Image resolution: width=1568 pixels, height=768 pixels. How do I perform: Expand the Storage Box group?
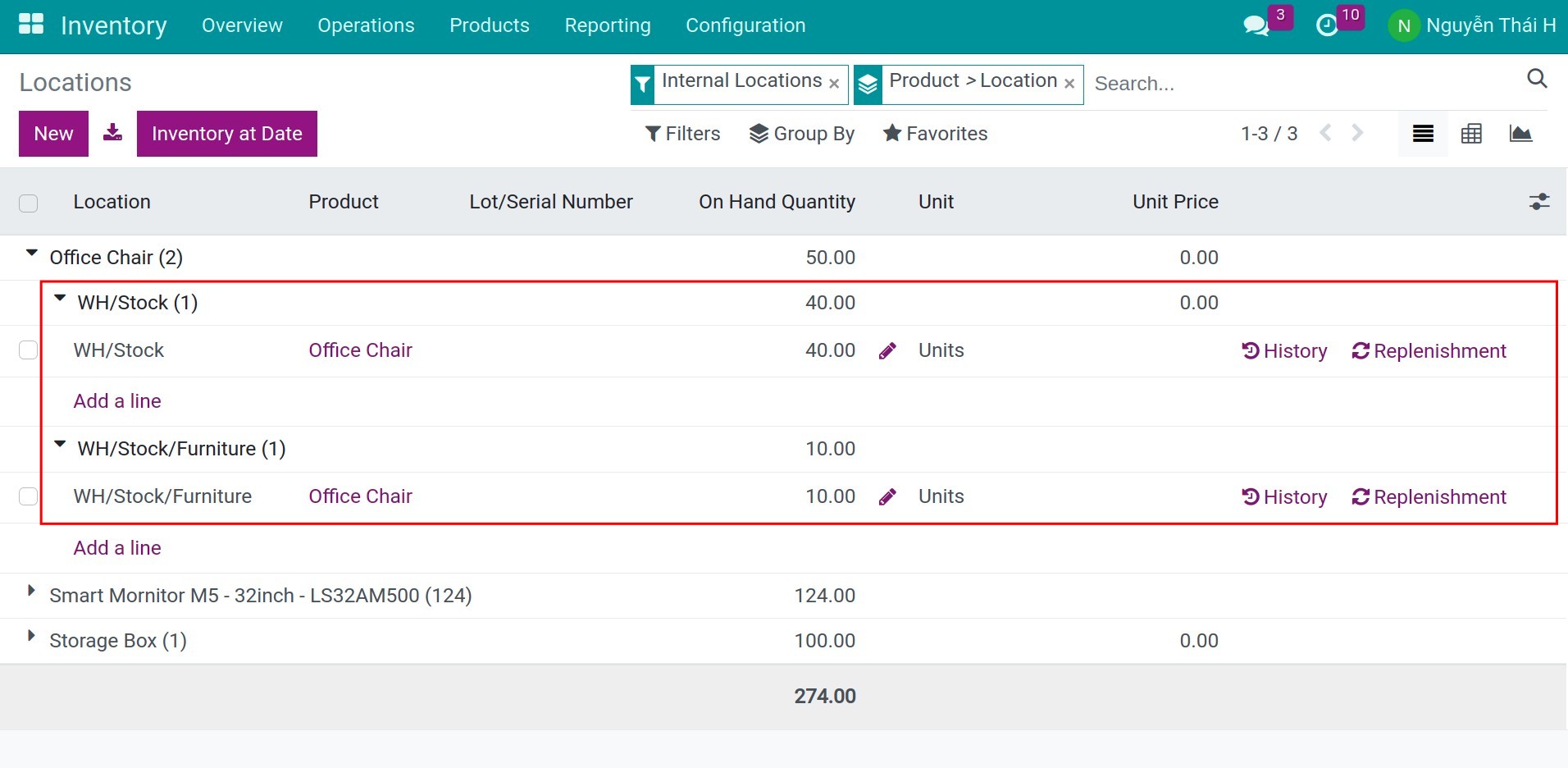[x=30, y=639]
